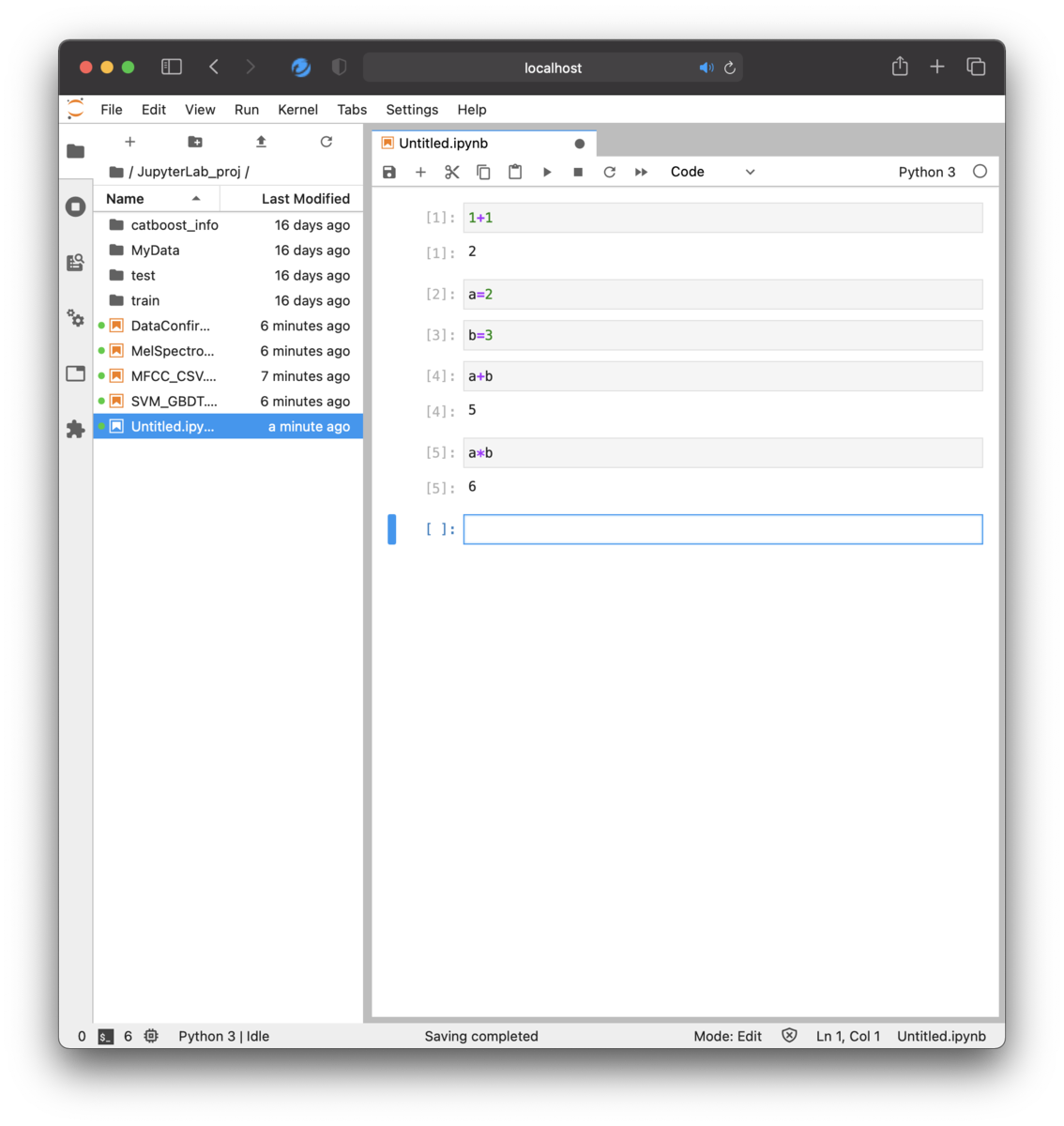Insert a new cell below with the plus icon
This screenshot has height=1126, width=1064.
[x=420, y=172]
